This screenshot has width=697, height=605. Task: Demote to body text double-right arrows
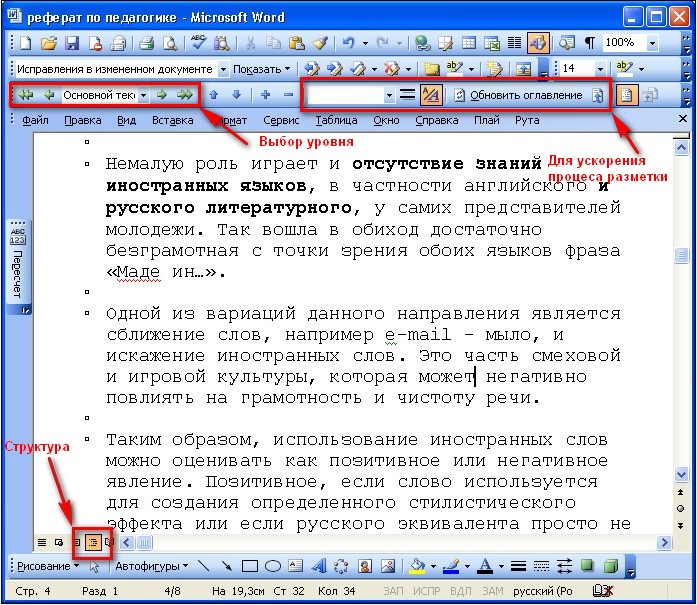click(185, 95)
